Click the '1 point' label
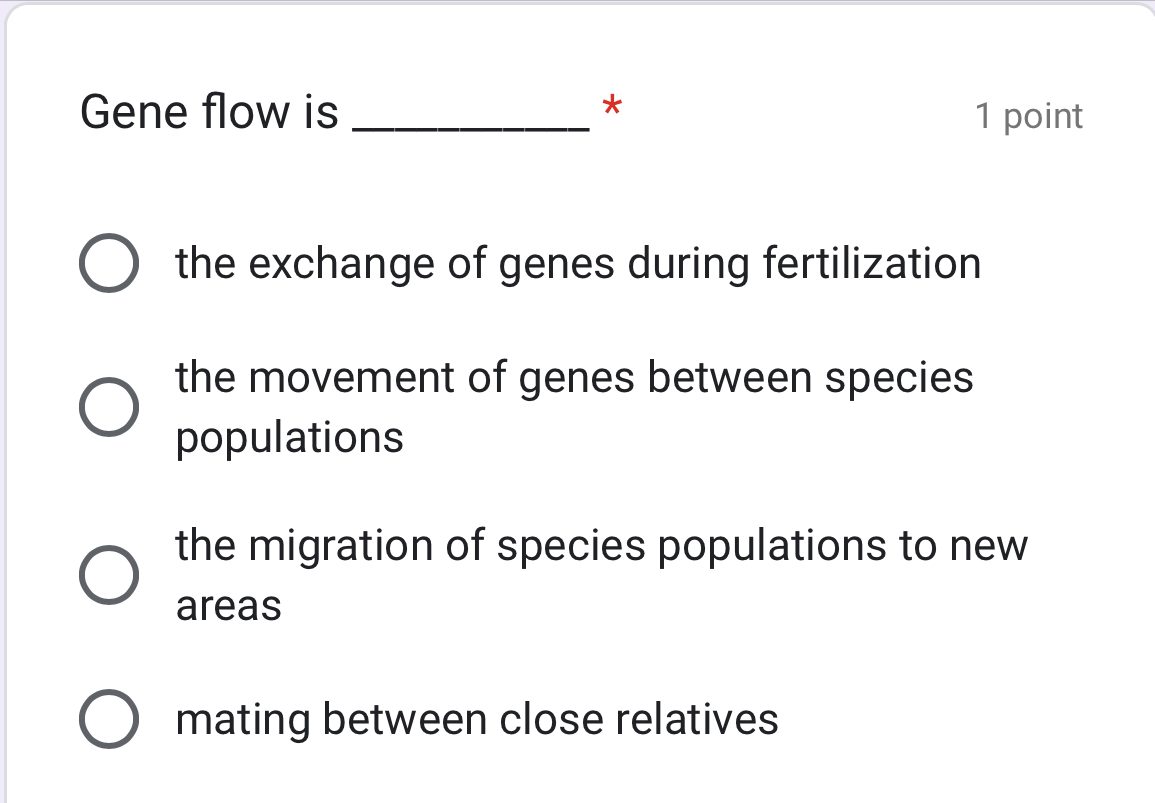Screen dimensions: 1155x803 click(x=1029, y=116)
